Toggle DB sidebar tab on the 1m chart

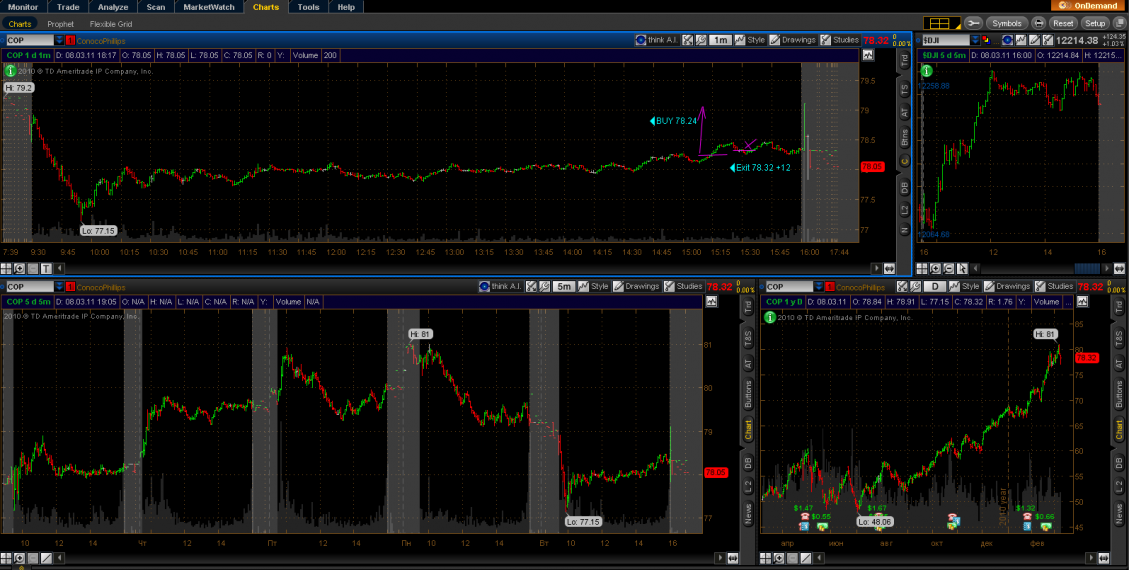tap(904, 187)
